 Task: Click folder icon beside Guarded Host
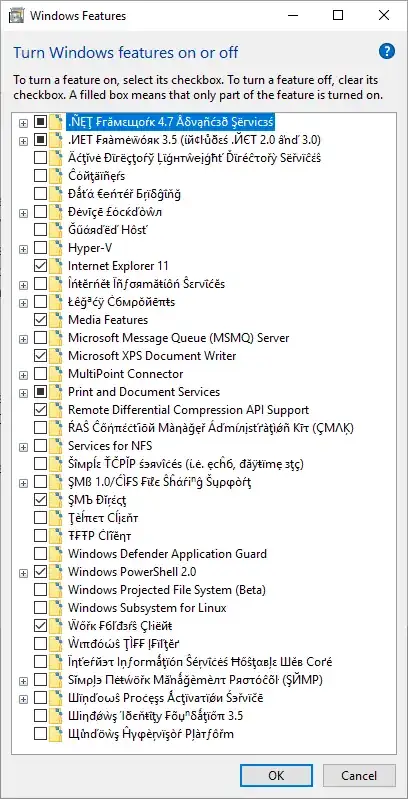pos(57,230)
